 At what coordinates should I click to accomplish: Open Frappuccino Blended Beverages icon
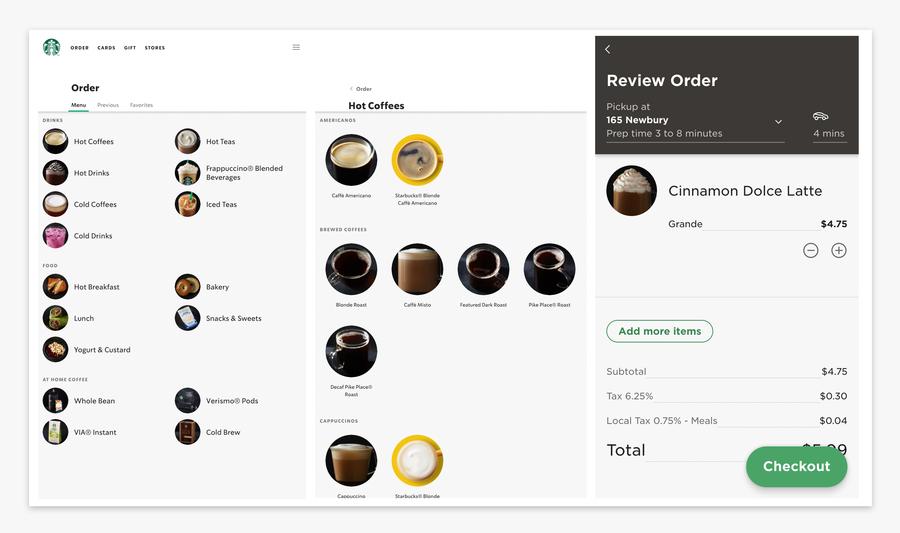click(x=187, y=173)
